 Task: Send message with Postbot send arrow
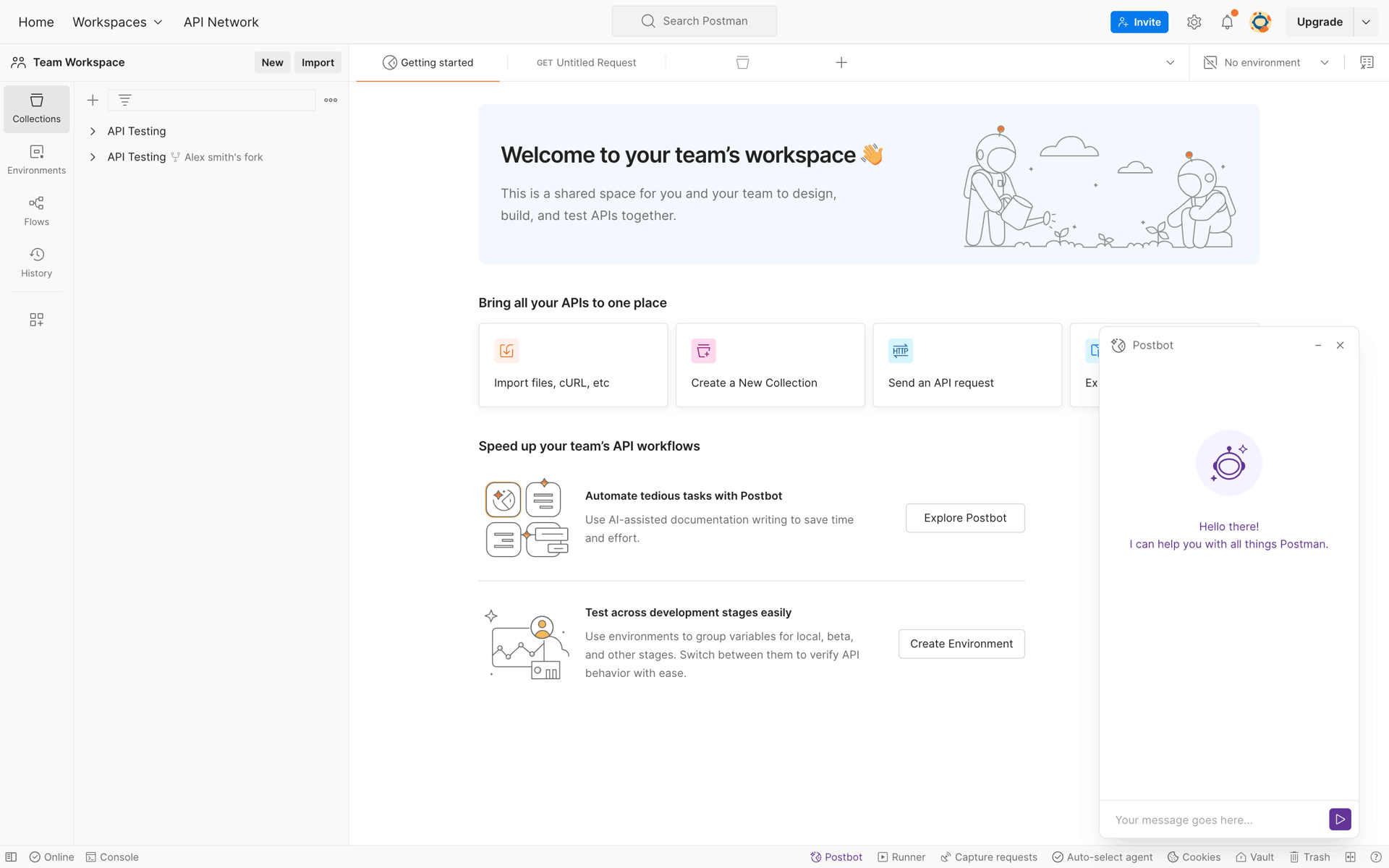(1340, 820)
